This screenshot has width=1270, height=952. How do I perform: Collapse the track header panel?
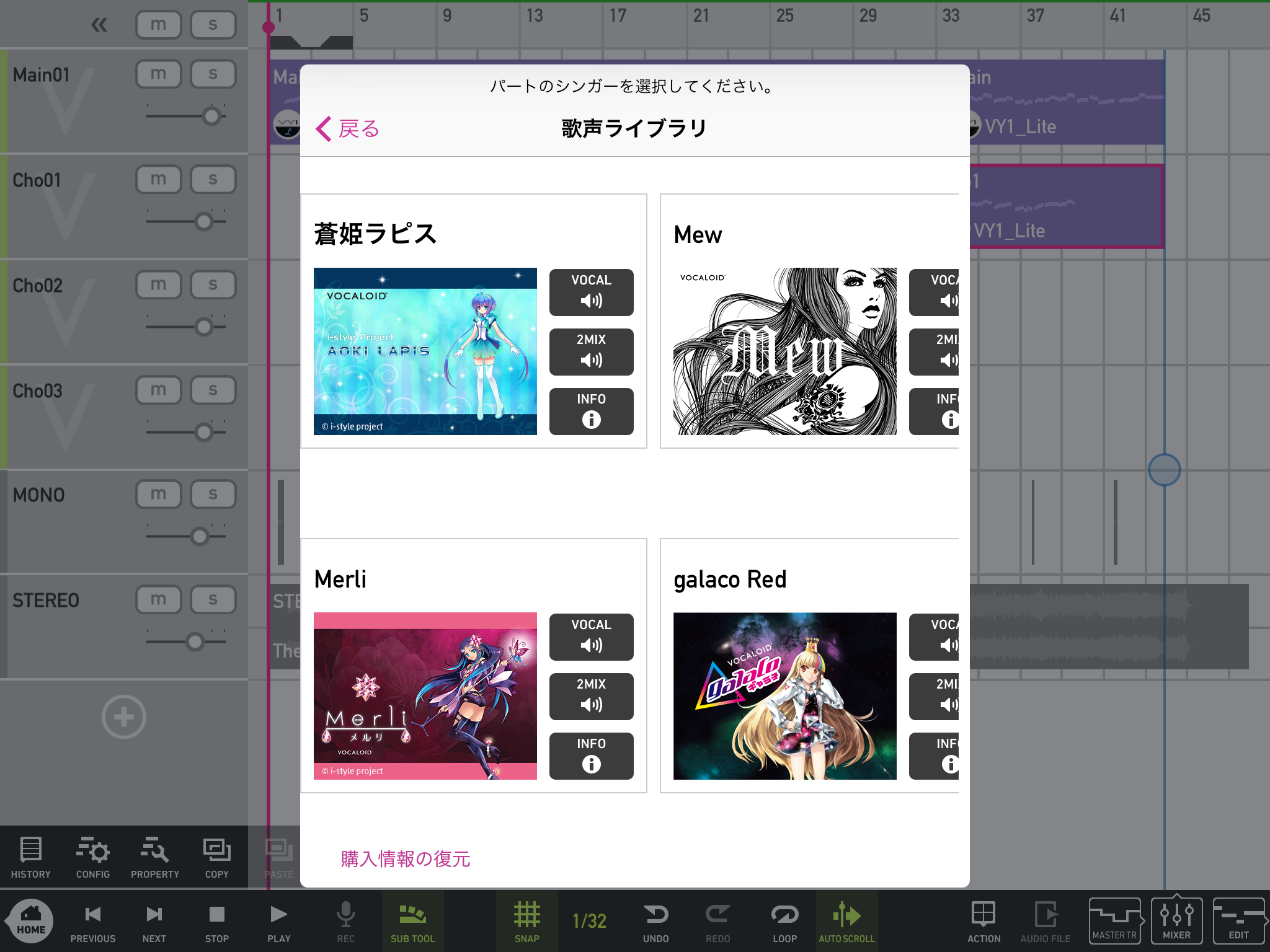pos(99,25)
